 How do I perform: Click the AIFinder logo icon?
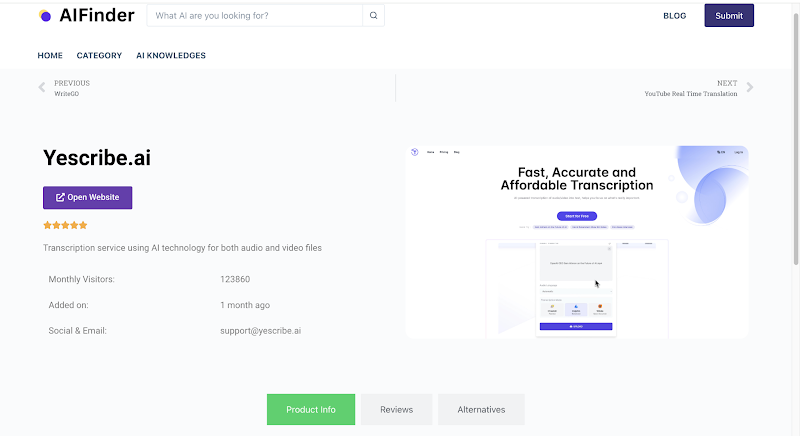click(45, 16)
